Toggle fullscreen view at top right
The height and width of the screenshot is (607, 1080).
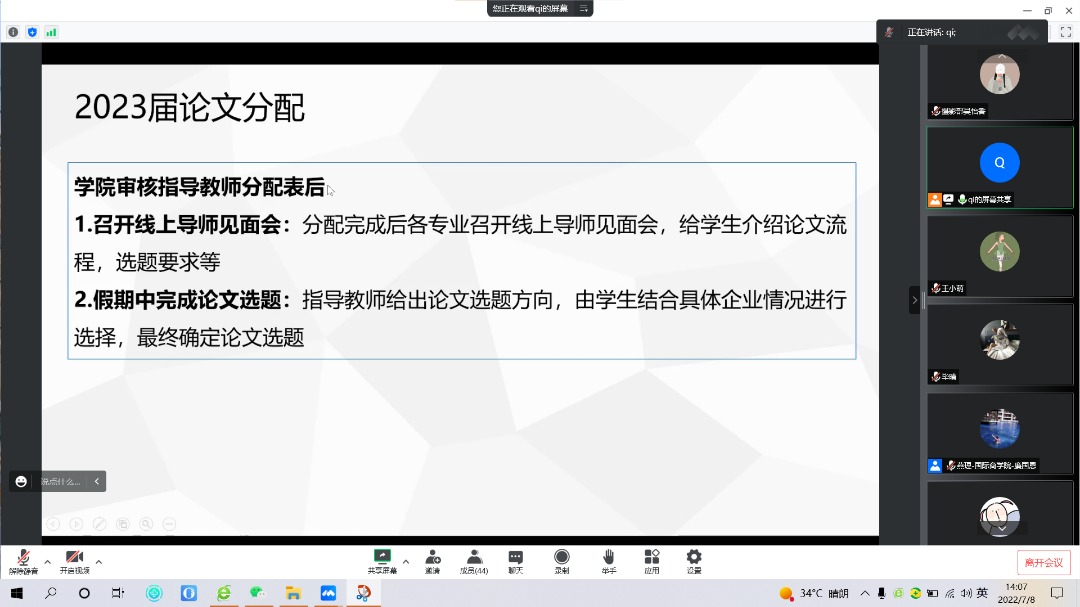pos(1065,32)
